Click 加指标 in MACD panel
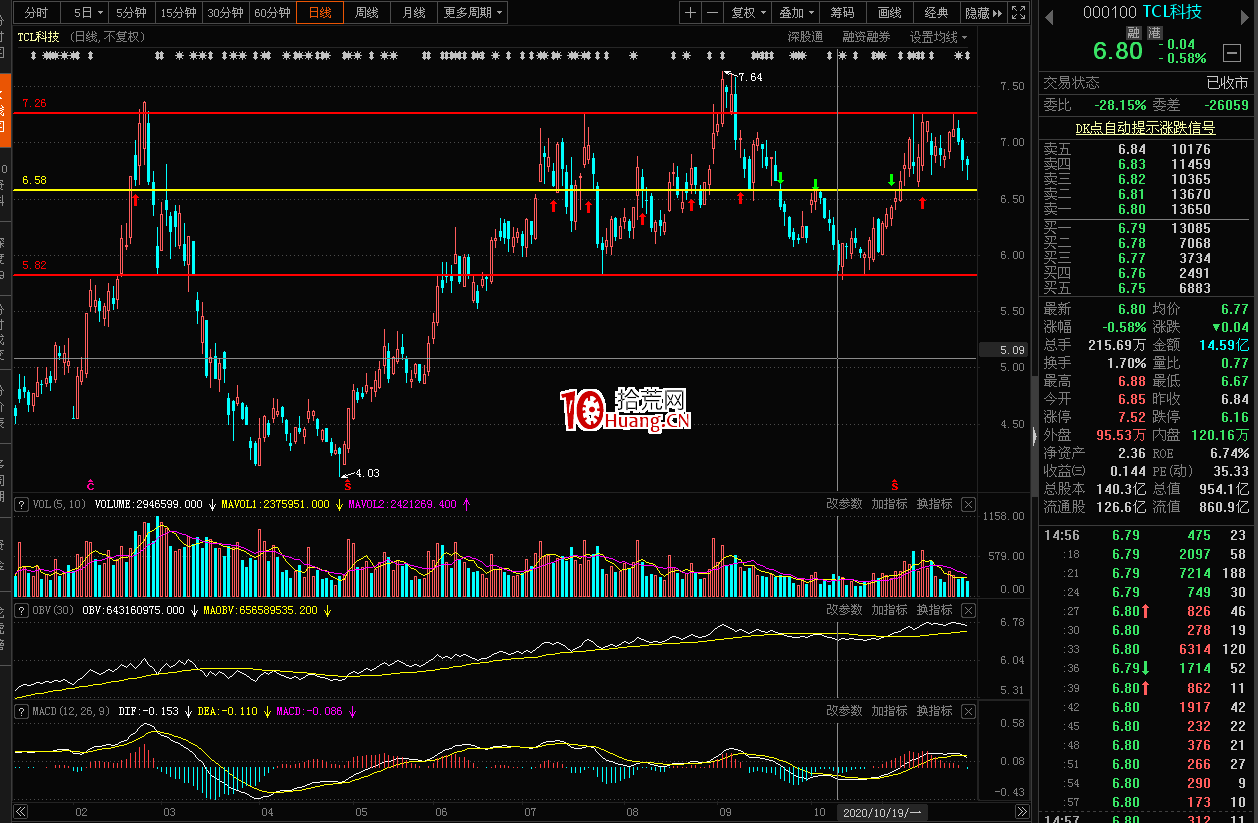 (x=889, y=711)
